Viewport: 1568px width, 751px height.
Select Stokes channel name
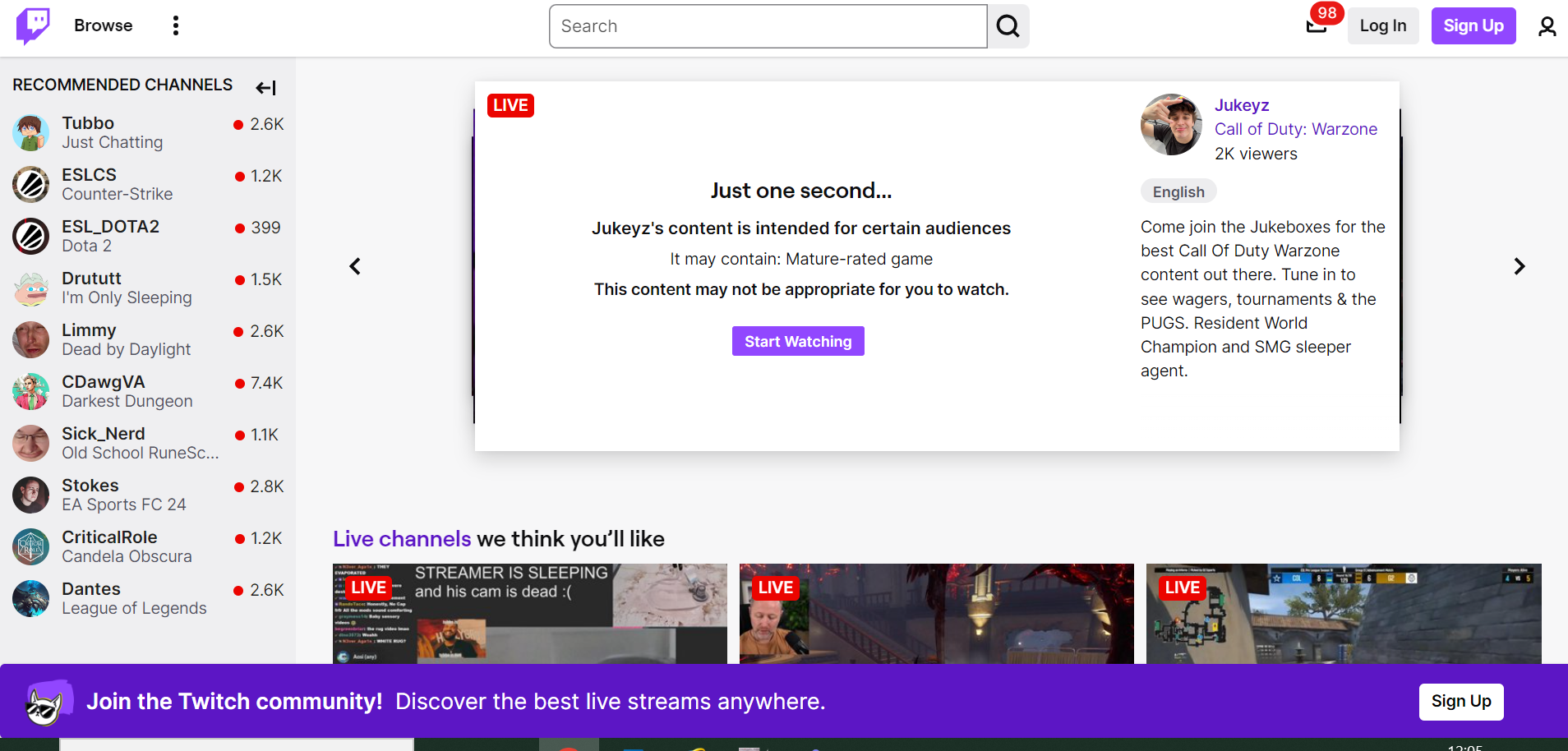(x=90, y=486)
